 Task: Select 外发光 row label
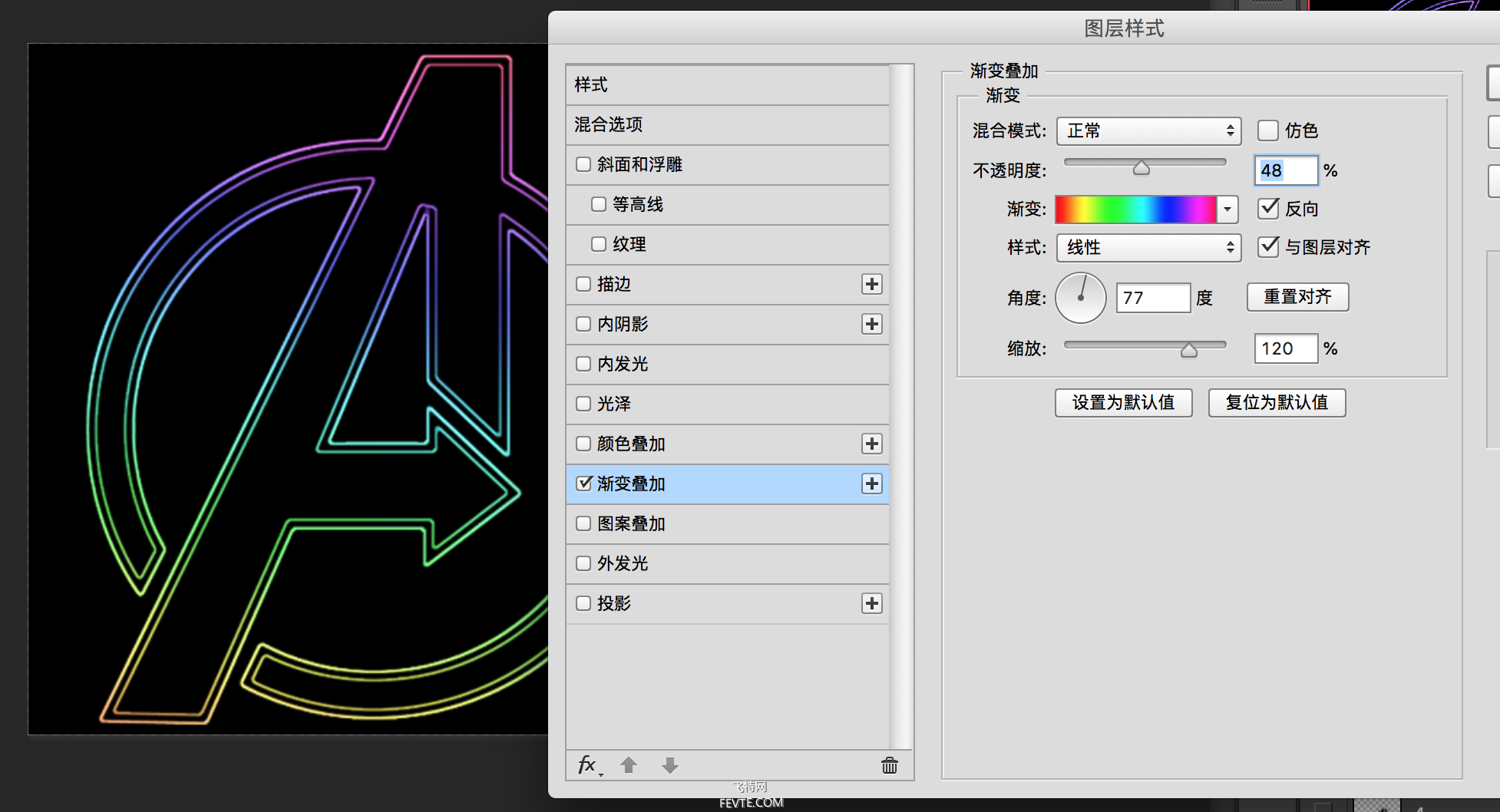[623, 563]
